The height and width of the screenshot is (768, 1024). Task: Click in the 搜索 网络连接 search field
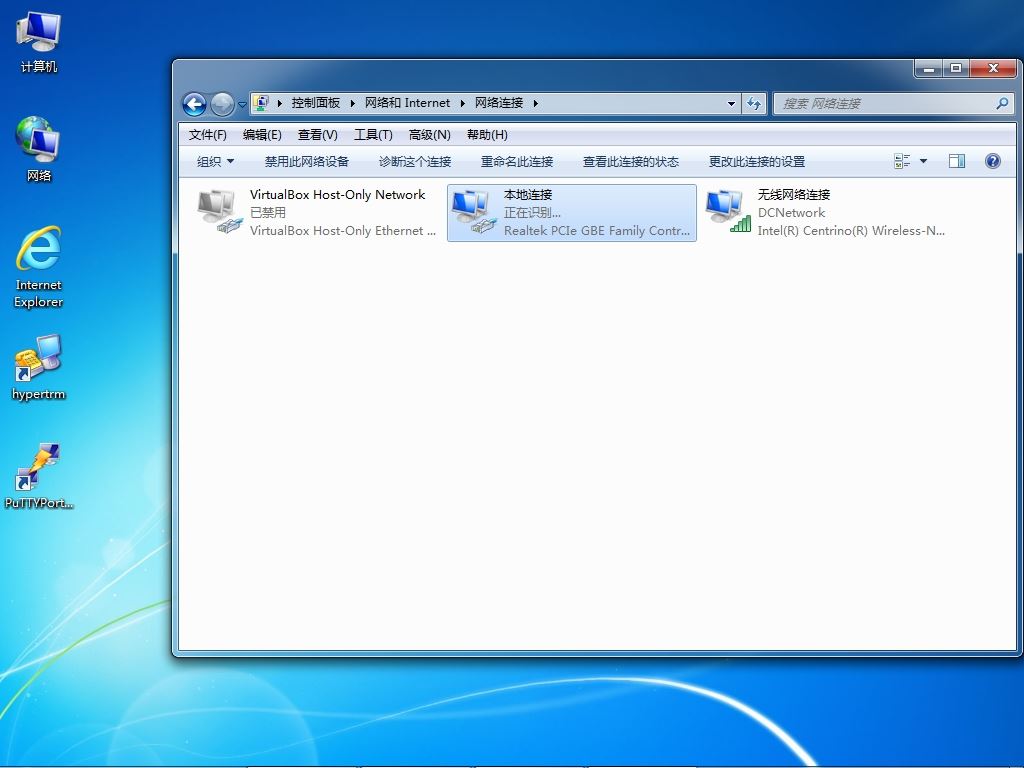click(x=893, y=103)
